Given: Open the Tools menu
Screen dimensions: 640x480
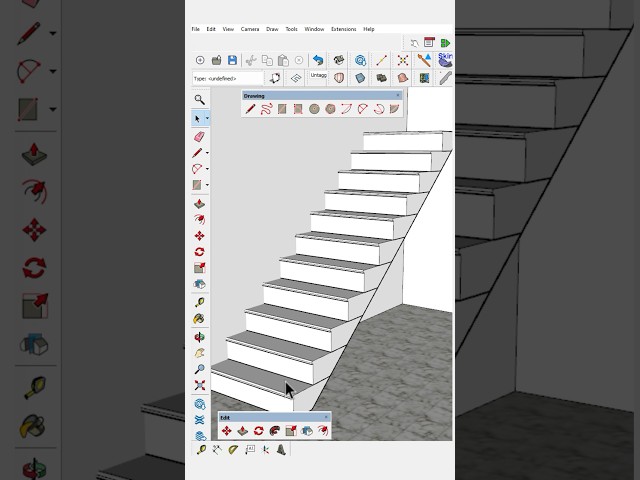Looking at the screenshot, I should coord(291,29).
